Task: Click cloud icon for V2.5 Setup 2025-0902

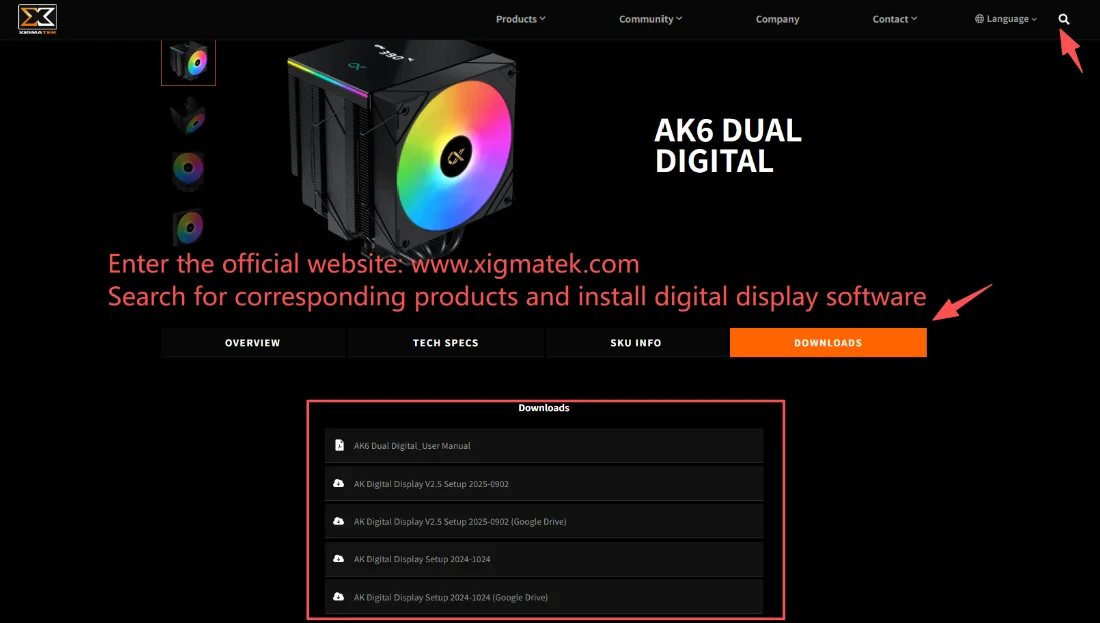Action: point(338,483)
